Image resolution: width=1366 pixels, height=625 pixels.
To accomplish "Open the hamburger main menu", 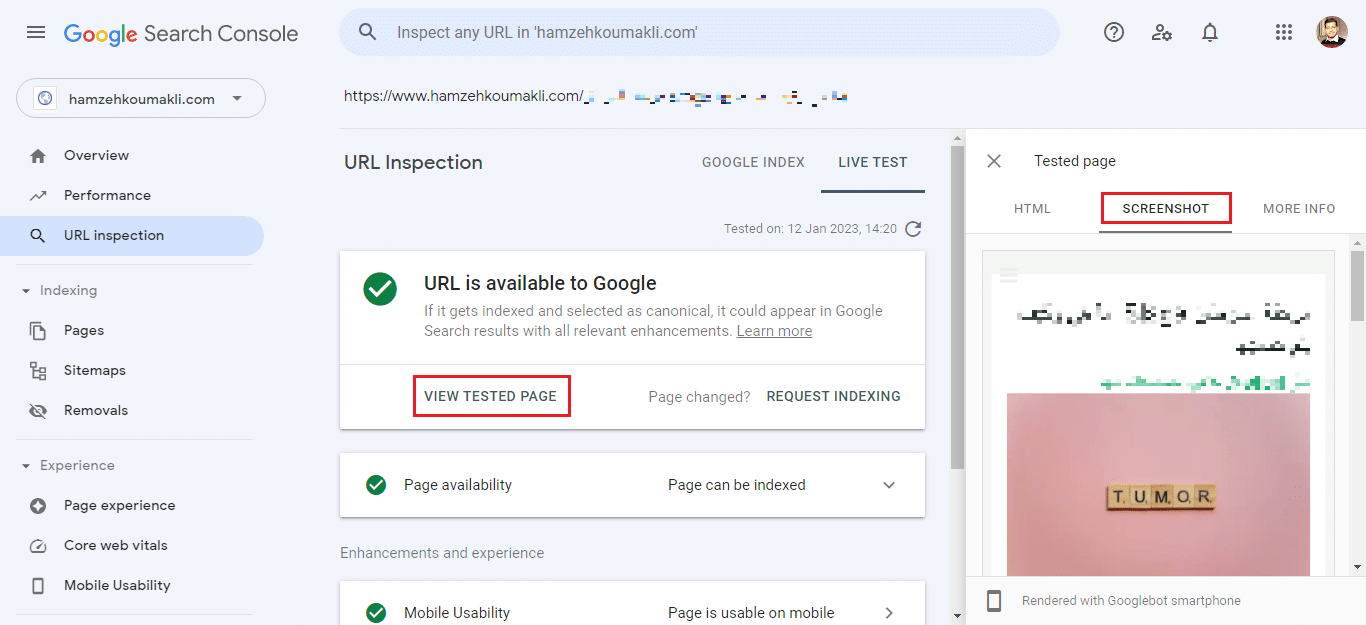I will 36,32.
